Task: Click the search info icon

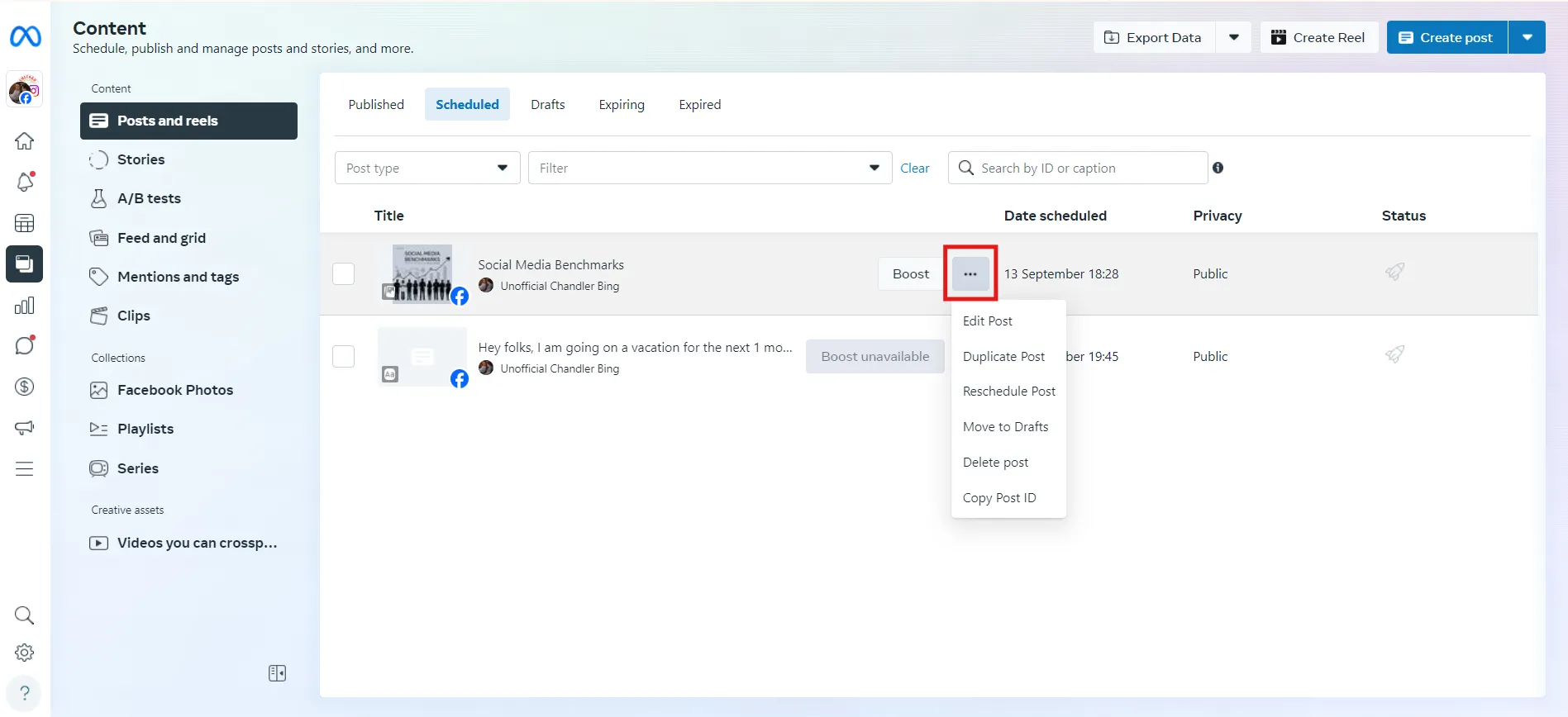Action: [x=1218, y=168]
